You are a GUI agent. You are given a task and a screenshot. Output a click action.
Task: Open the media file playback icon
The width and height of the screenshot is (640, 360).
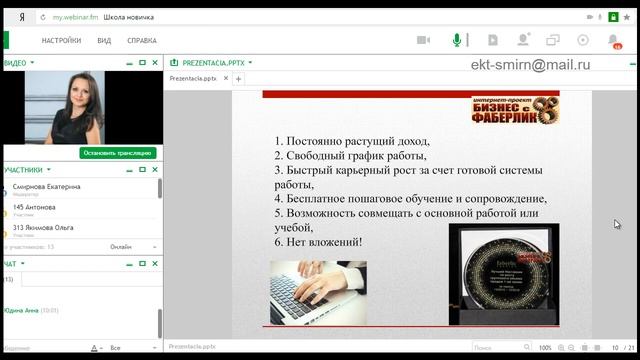click(x=493, y=40)
